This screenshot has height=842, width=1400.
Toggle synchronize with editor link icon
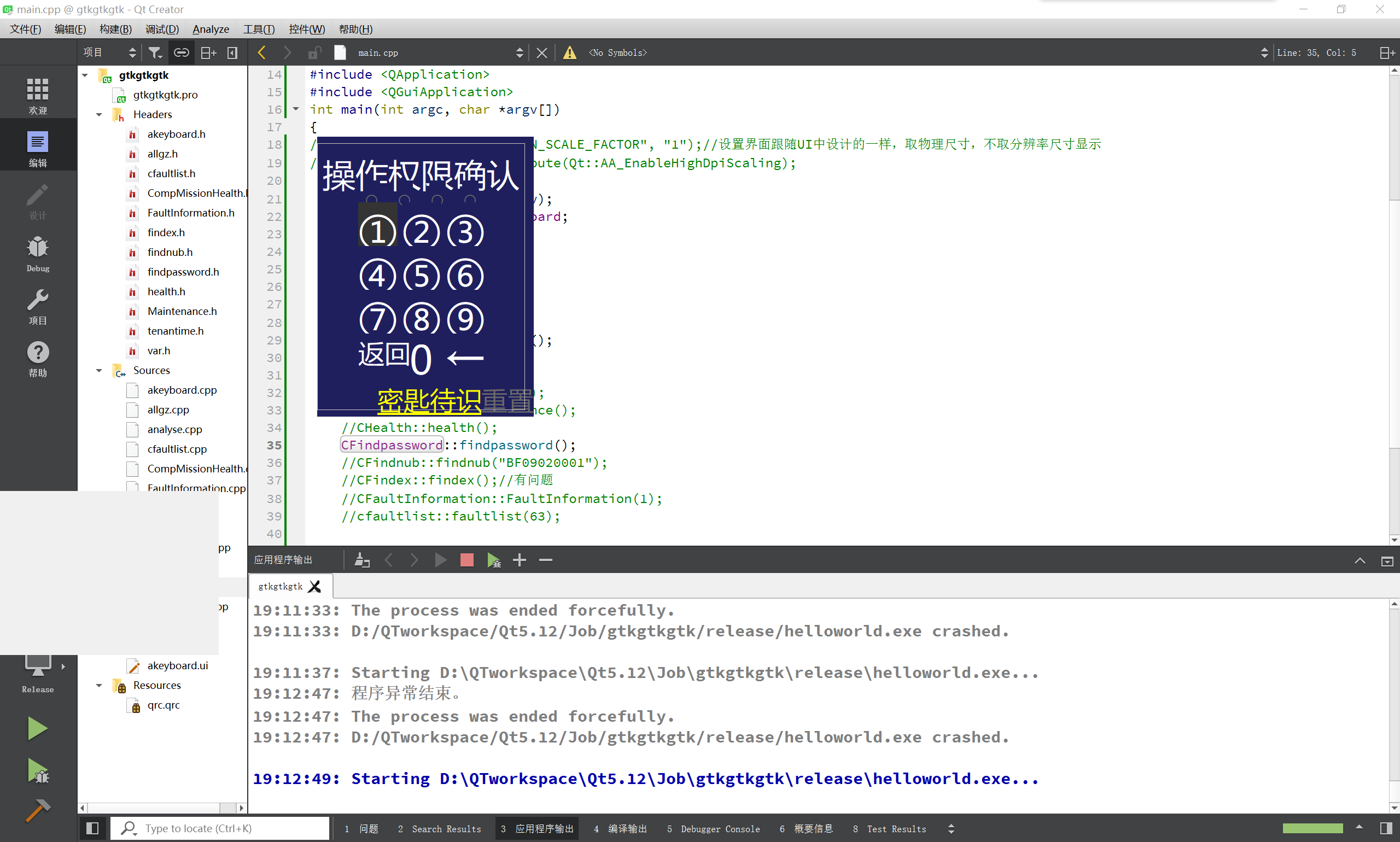tap(181, 53)
